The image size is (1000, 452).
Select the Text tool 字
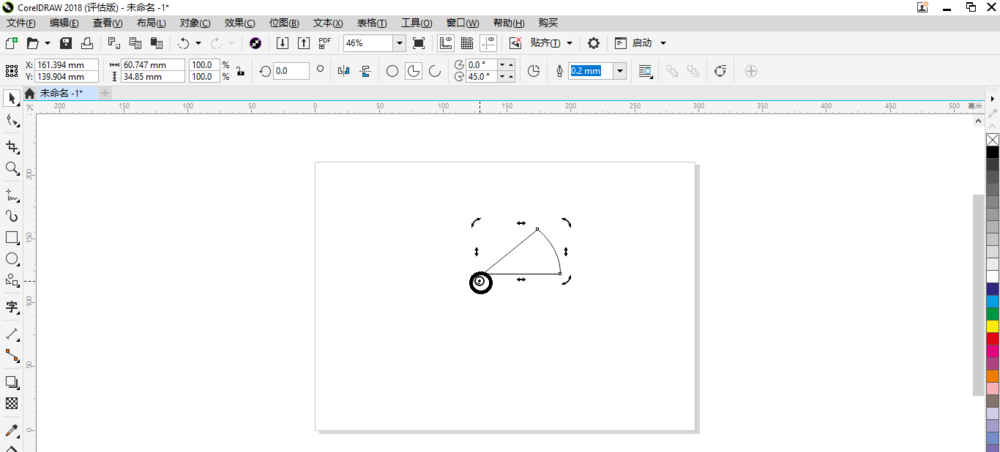point(11,307)
